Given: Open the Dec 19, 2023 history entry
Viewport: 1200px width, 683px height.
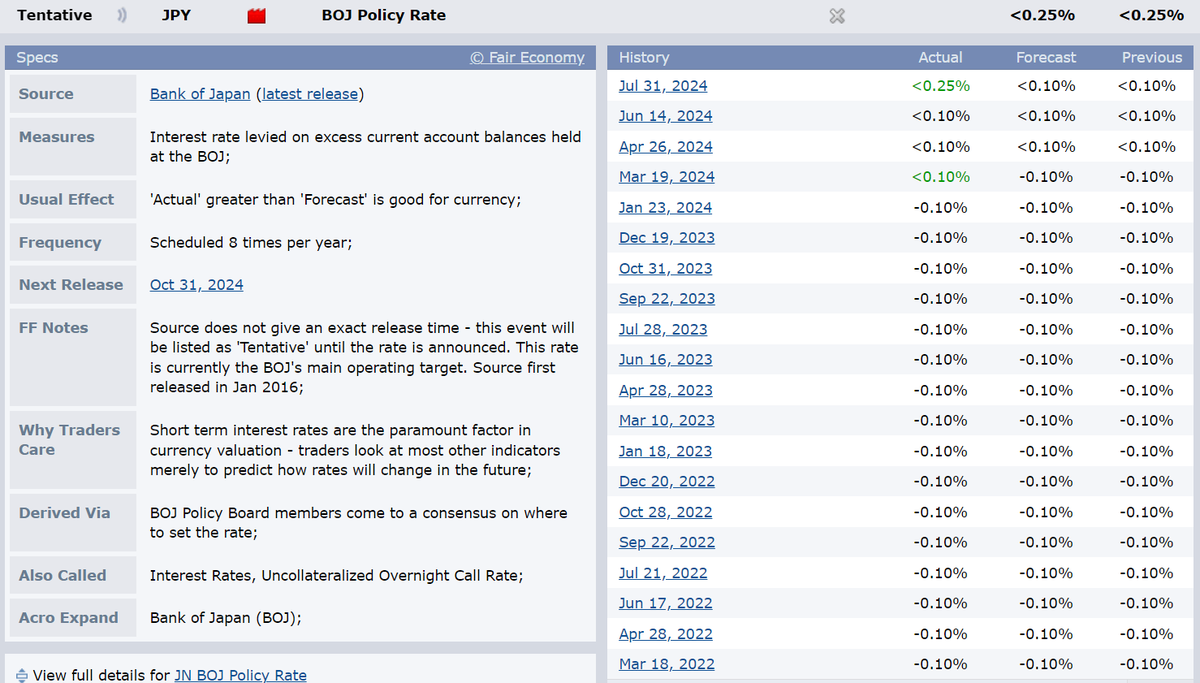Looking at the screenshot, I should (667, 238).
